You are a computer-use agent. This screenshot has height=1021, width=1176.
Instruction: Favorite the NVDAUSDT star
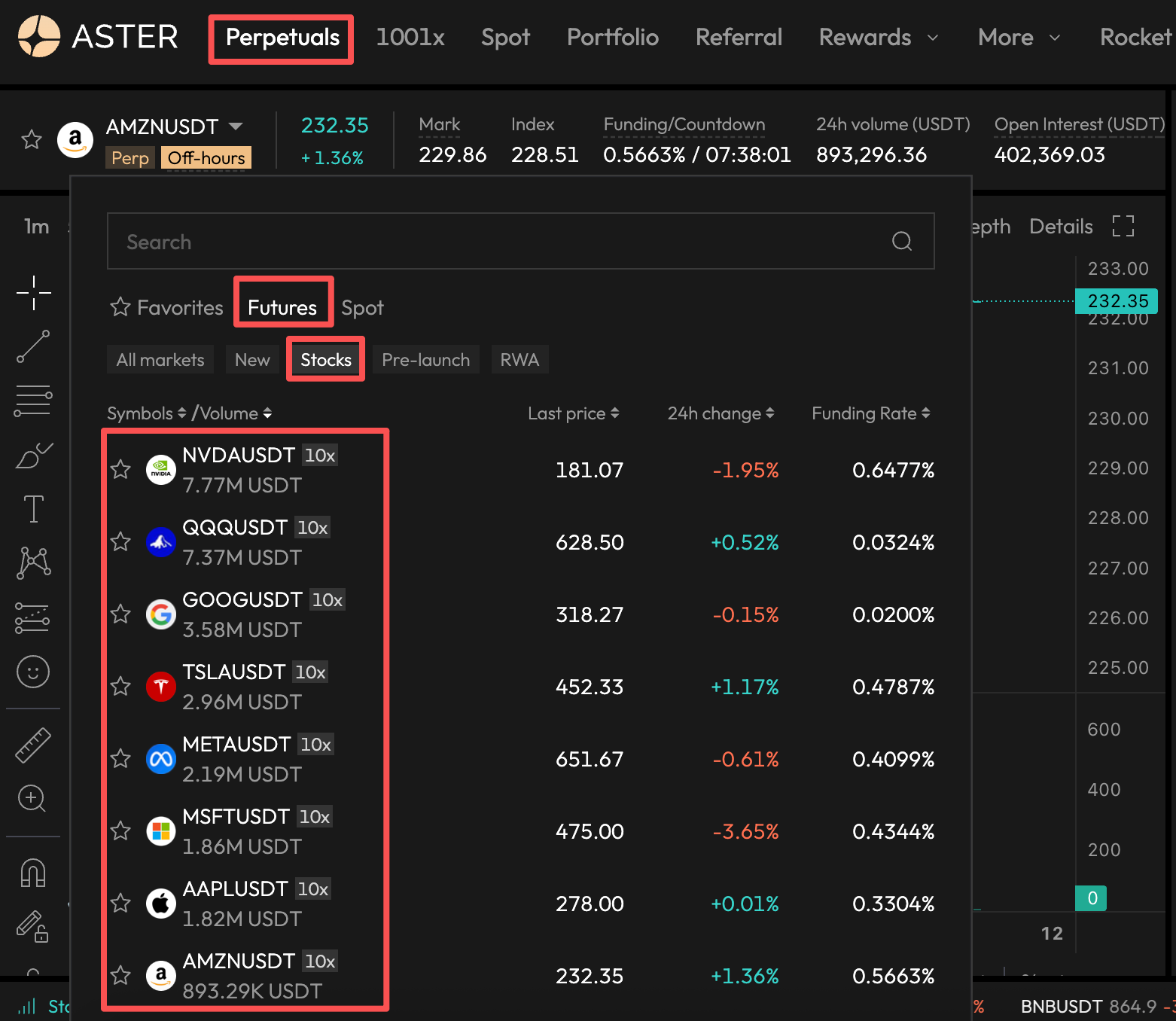120,470
